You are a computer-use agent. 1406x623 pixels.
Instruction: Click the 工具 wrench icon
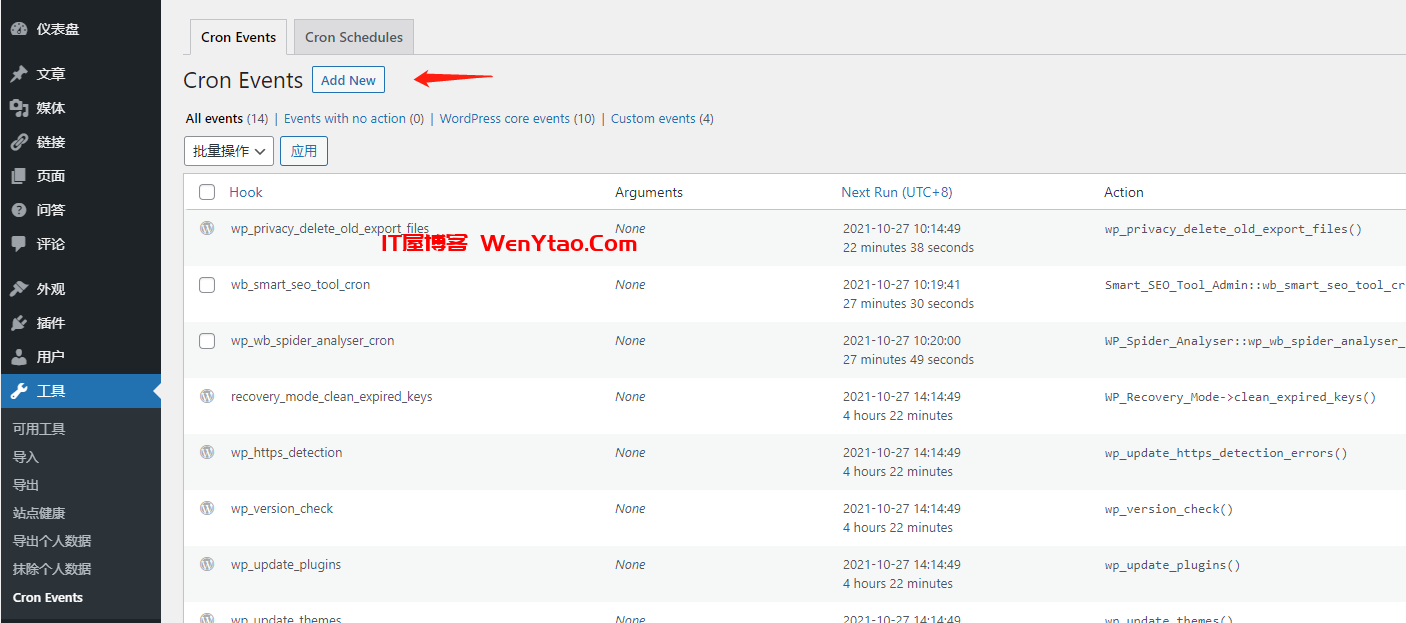[x=19, y=391]
